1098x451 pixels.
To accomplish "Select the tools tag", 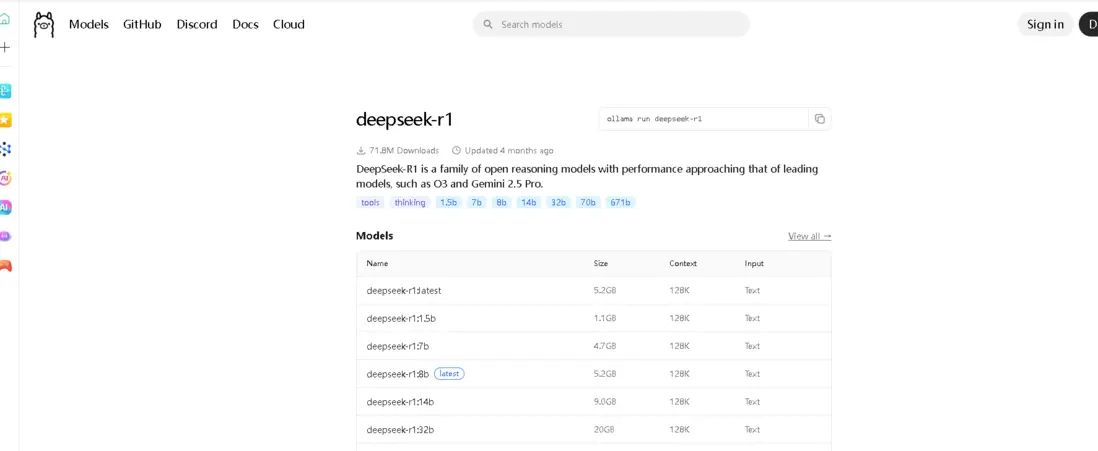I will click(370, 202).
